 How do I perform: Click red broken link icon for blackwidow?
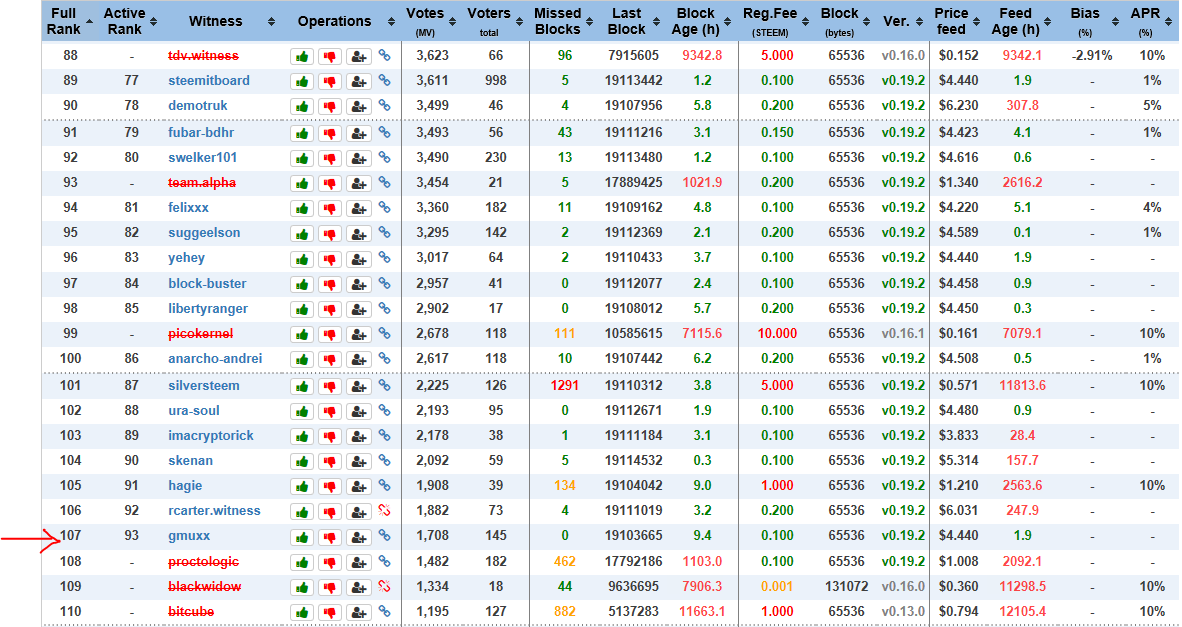click(384, 586)
